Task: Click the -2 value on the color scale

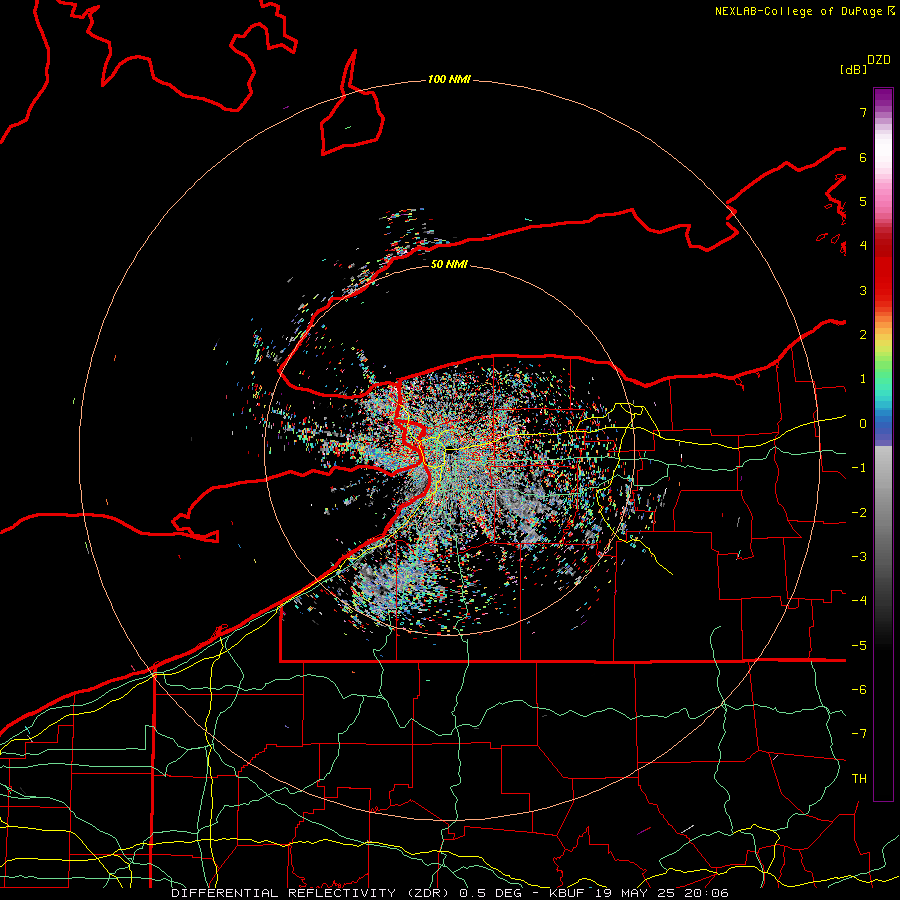Action: pyautogui.click(x=859, y=513)
